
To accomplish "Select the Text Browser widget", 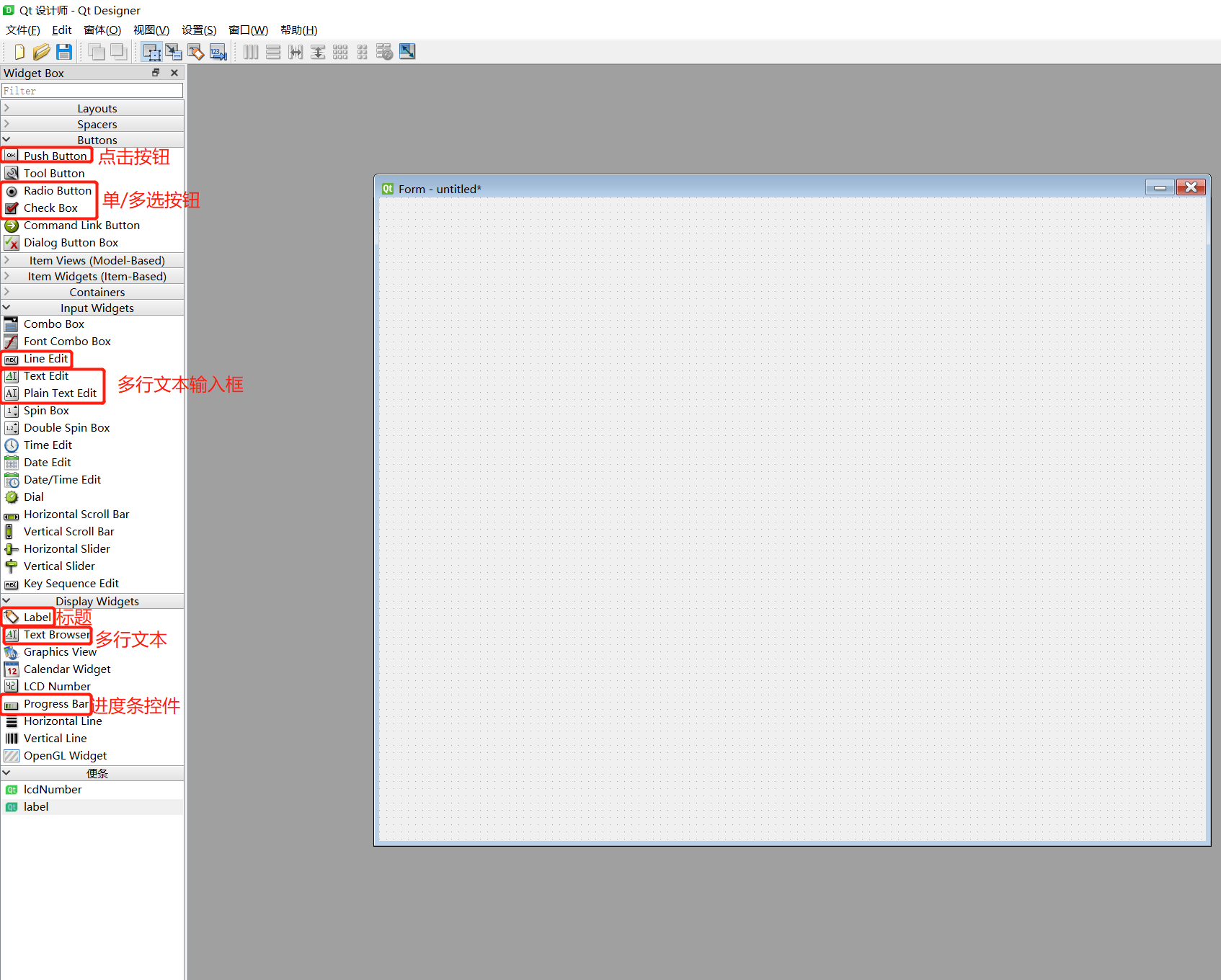I will [56, 635].
